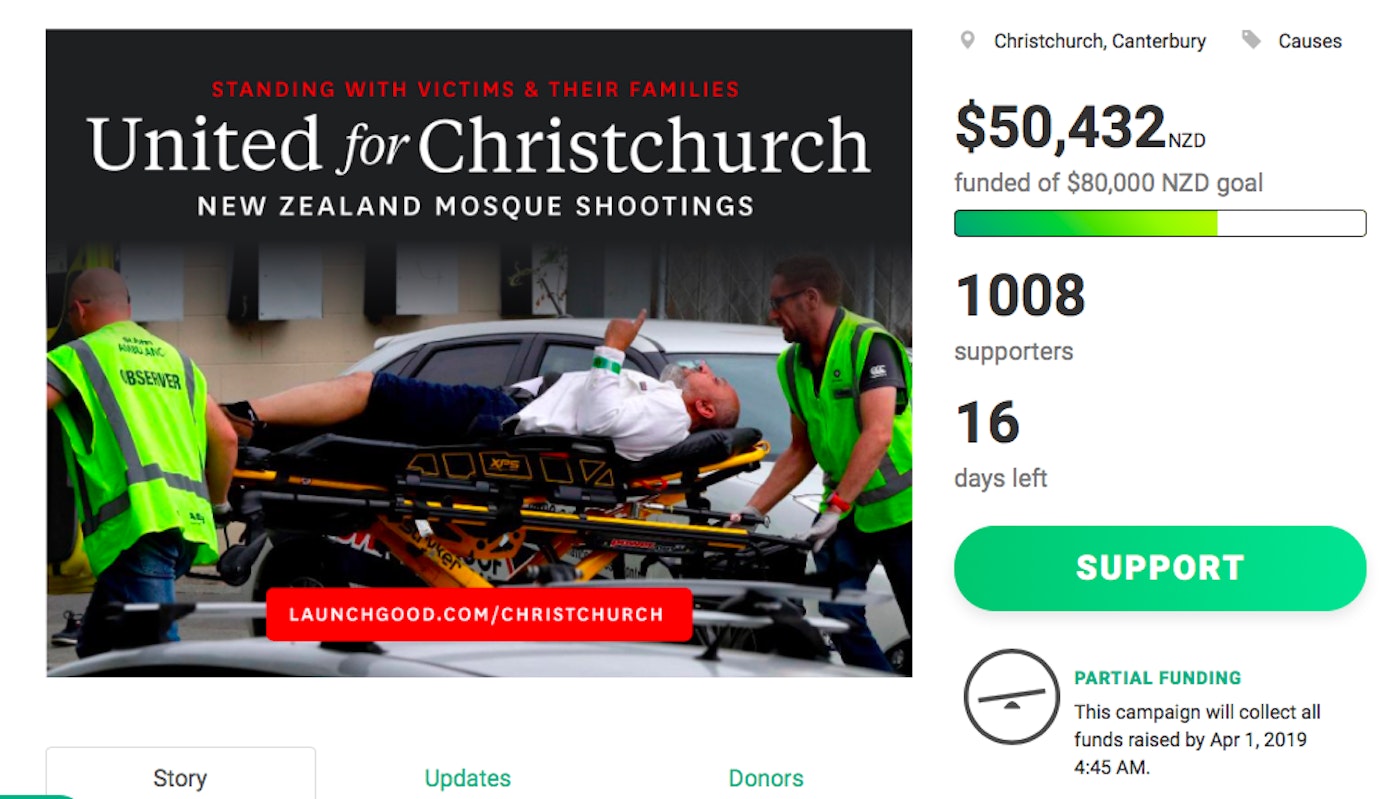The image size is (1400, 799).
Task: Open the Christchurch, Canterbury location link
Action: tap(1099, 41)
